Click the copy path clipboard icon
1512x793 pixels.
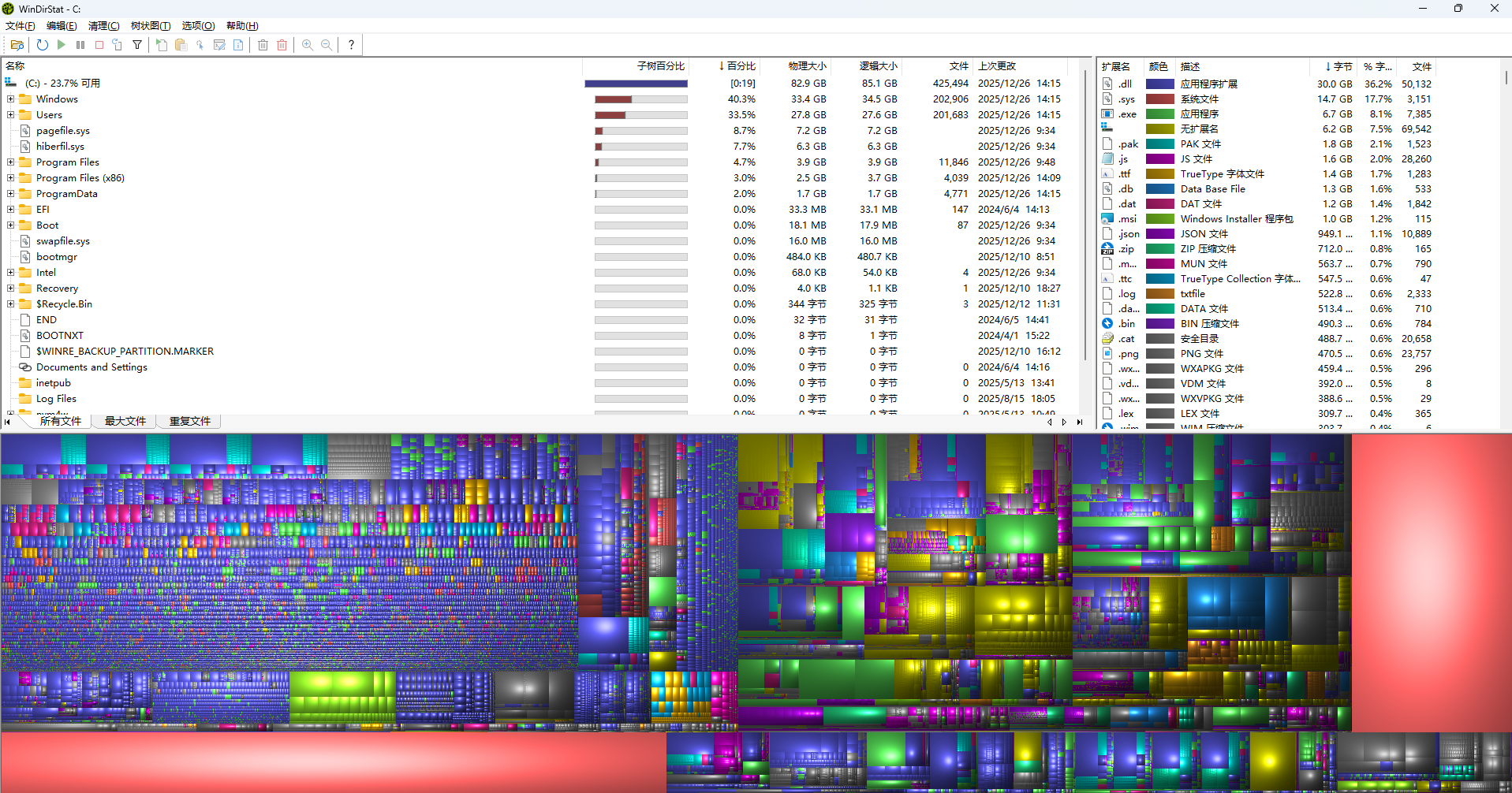click(181, 45)
